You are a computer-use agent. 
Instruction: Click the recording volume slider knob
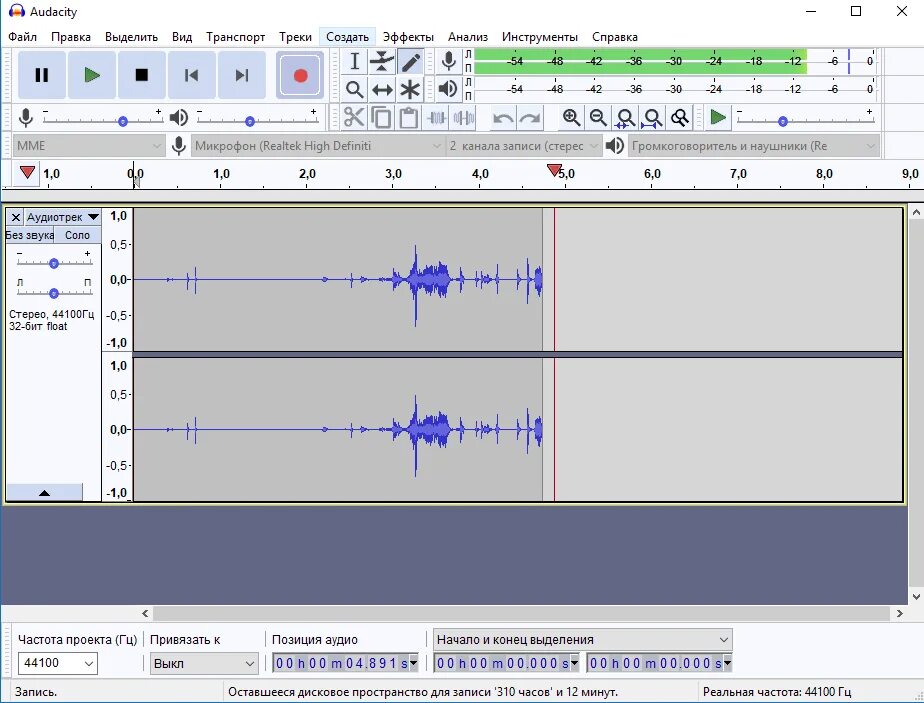[123, 121]
